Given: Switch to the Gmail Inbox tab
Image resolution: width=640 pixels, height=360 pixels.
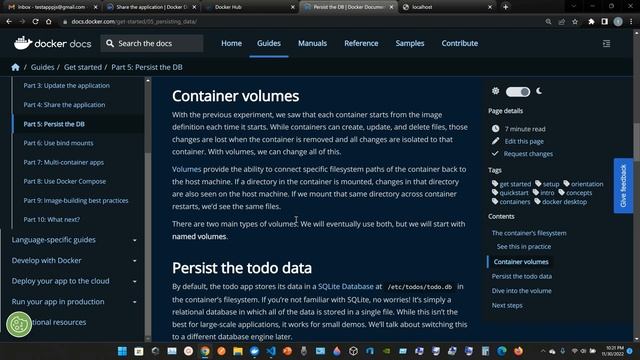Looking at the screenshot, I should (52, 7).
